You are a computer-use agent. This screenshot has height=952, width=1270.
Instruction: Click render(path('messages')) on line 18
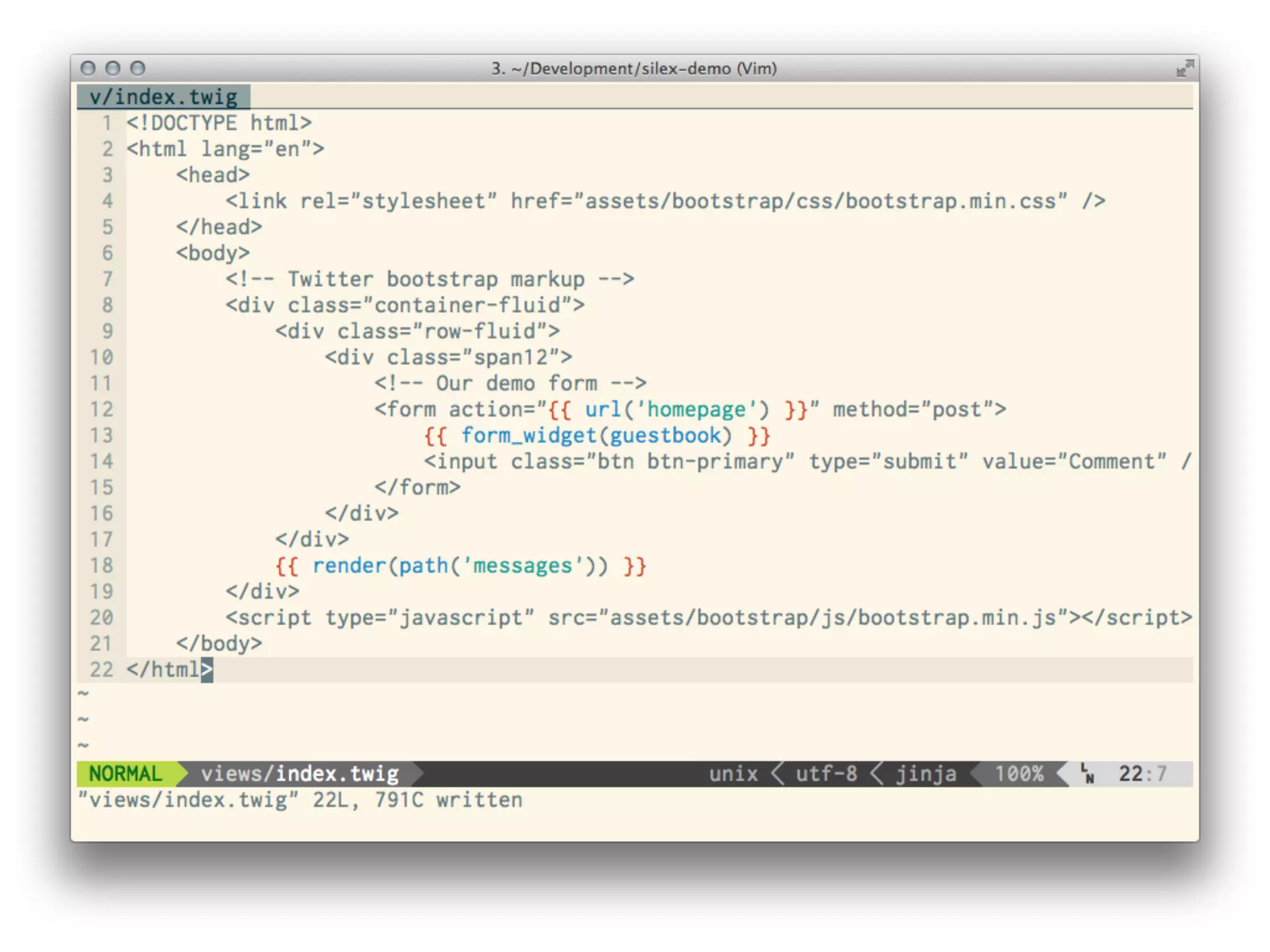coord(460,566)
